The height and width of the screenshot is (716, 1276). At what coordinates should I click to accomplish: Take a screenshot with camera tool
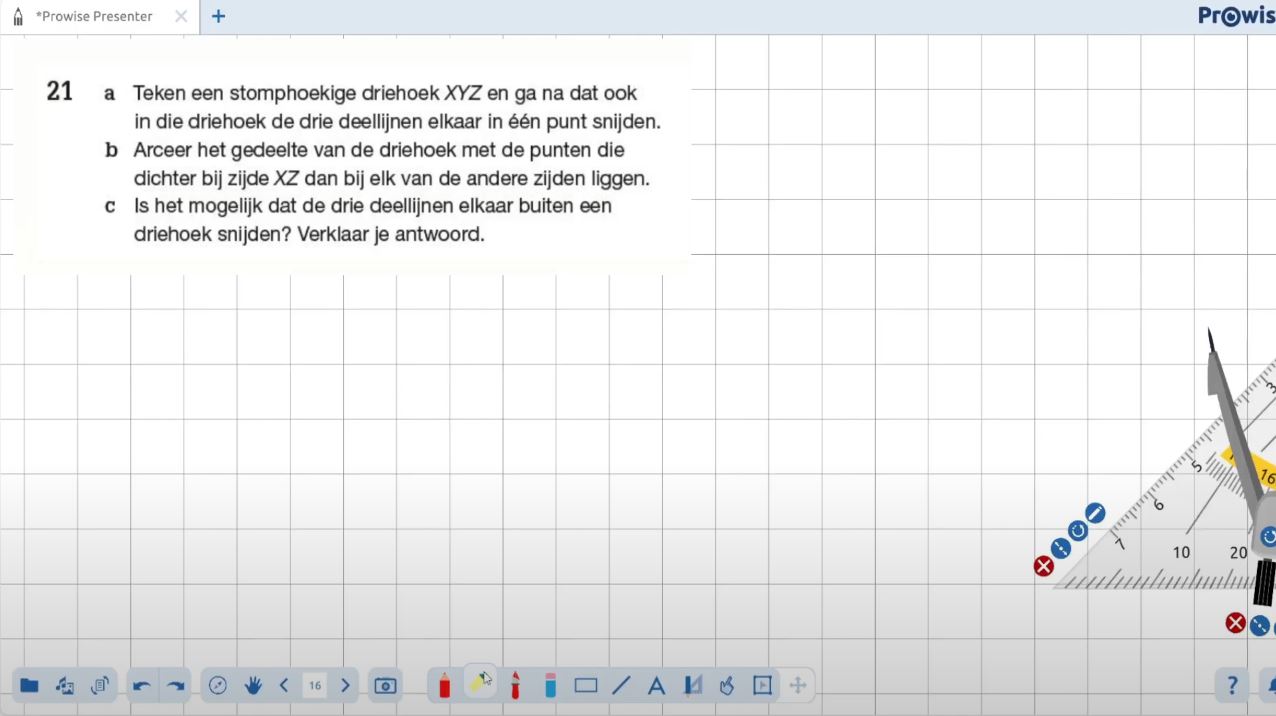click(385, 685)
